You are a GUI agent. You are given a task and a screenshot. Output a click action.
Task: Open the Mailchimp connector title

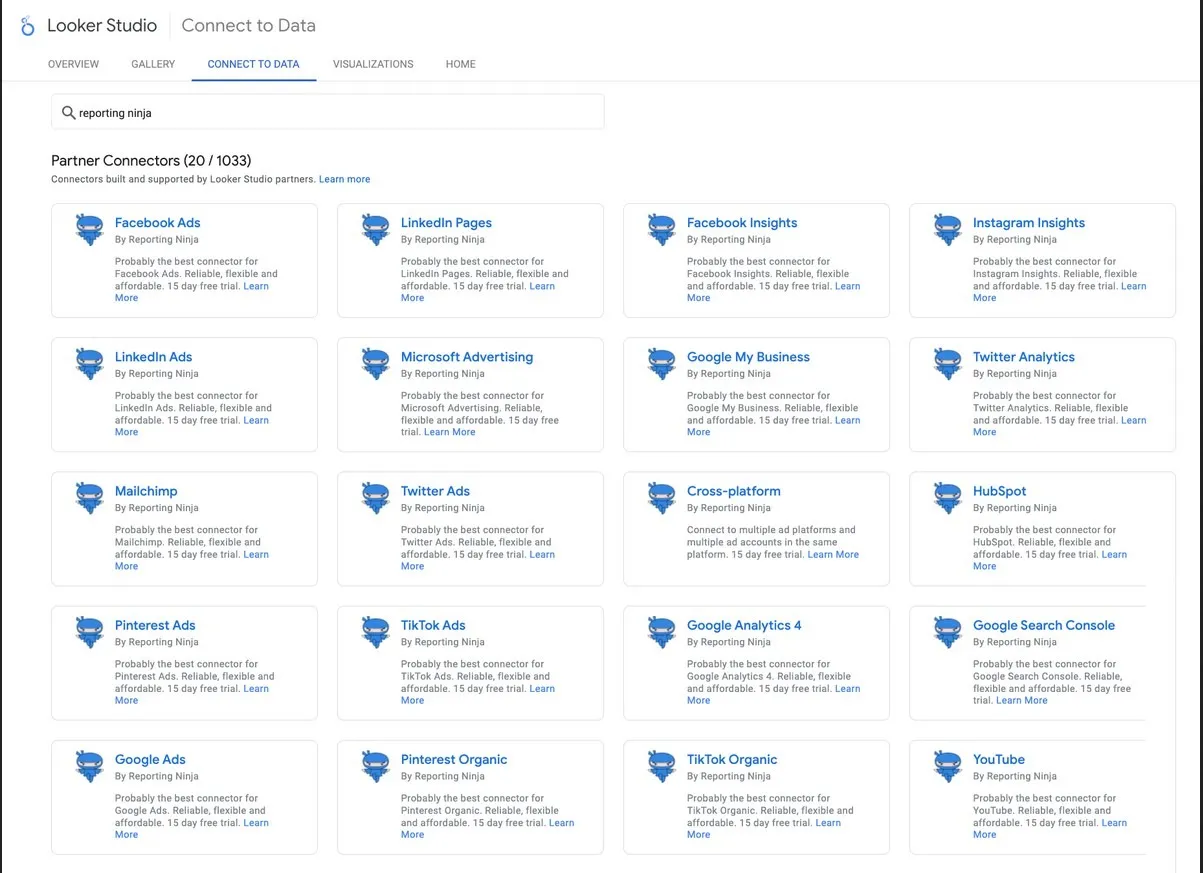(x=146, y=491)
